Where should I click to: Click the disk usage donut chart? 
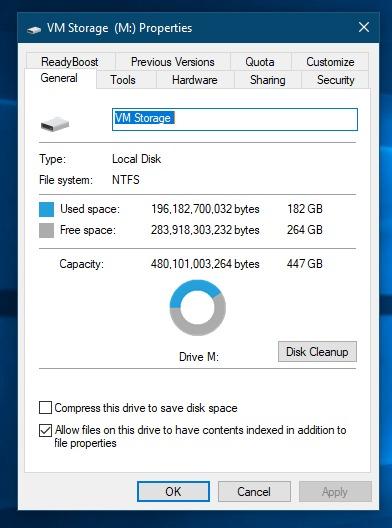(x=197, y=307)
